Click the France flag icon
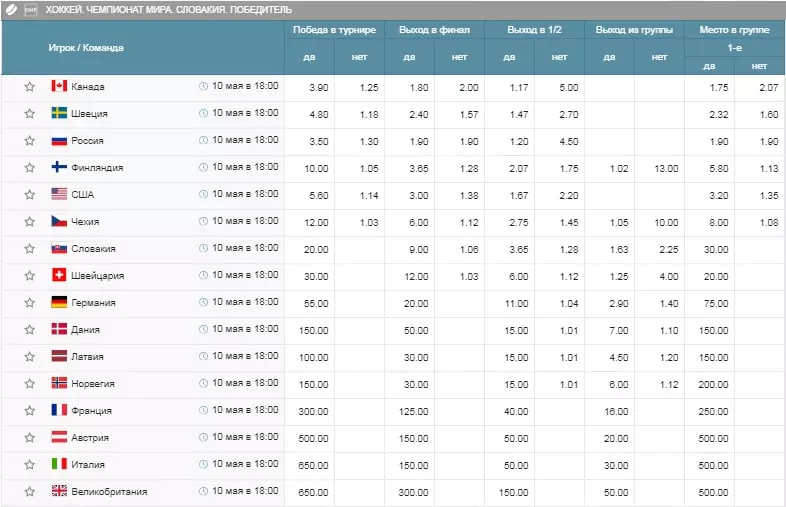786x507 pixels. [x=59, y=410]
